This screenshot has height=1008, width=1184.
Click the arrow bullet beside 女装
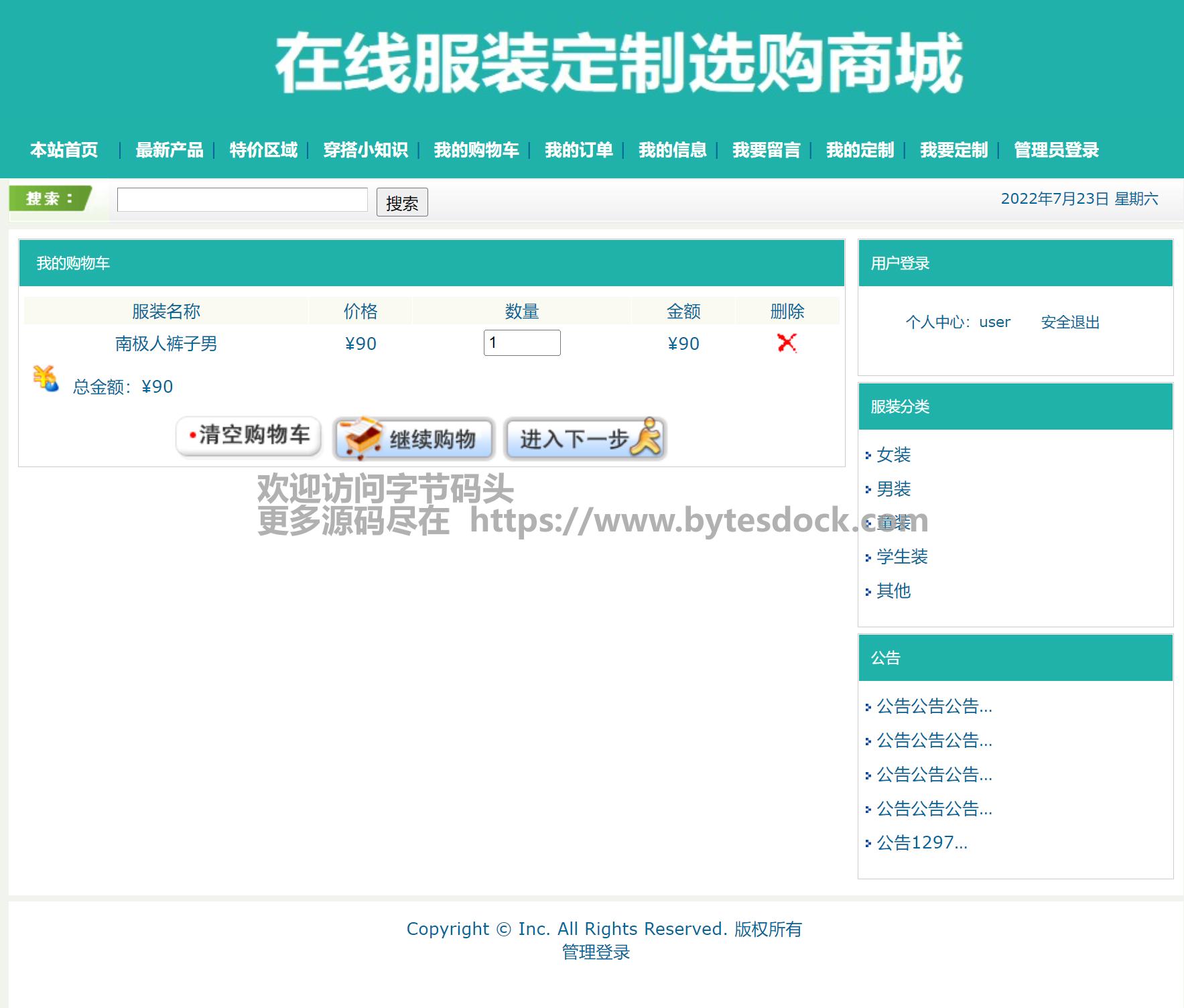868,456
